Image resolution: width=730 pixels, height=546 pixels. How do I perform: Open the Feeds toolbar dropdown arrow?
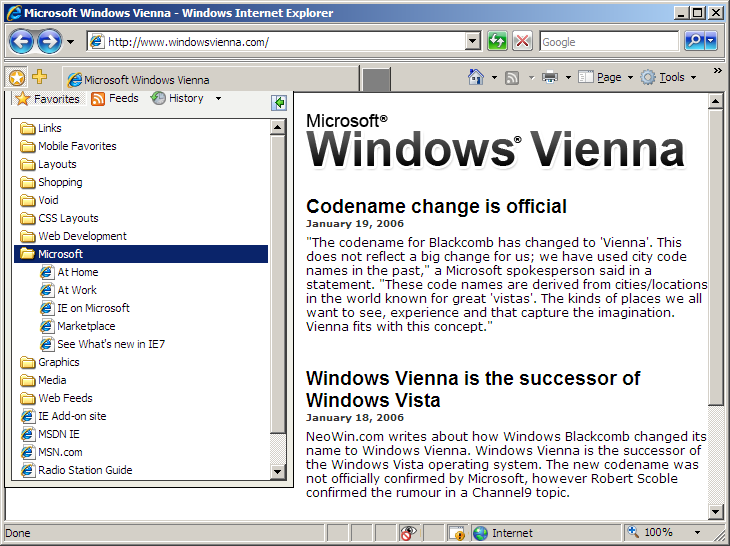531,78
